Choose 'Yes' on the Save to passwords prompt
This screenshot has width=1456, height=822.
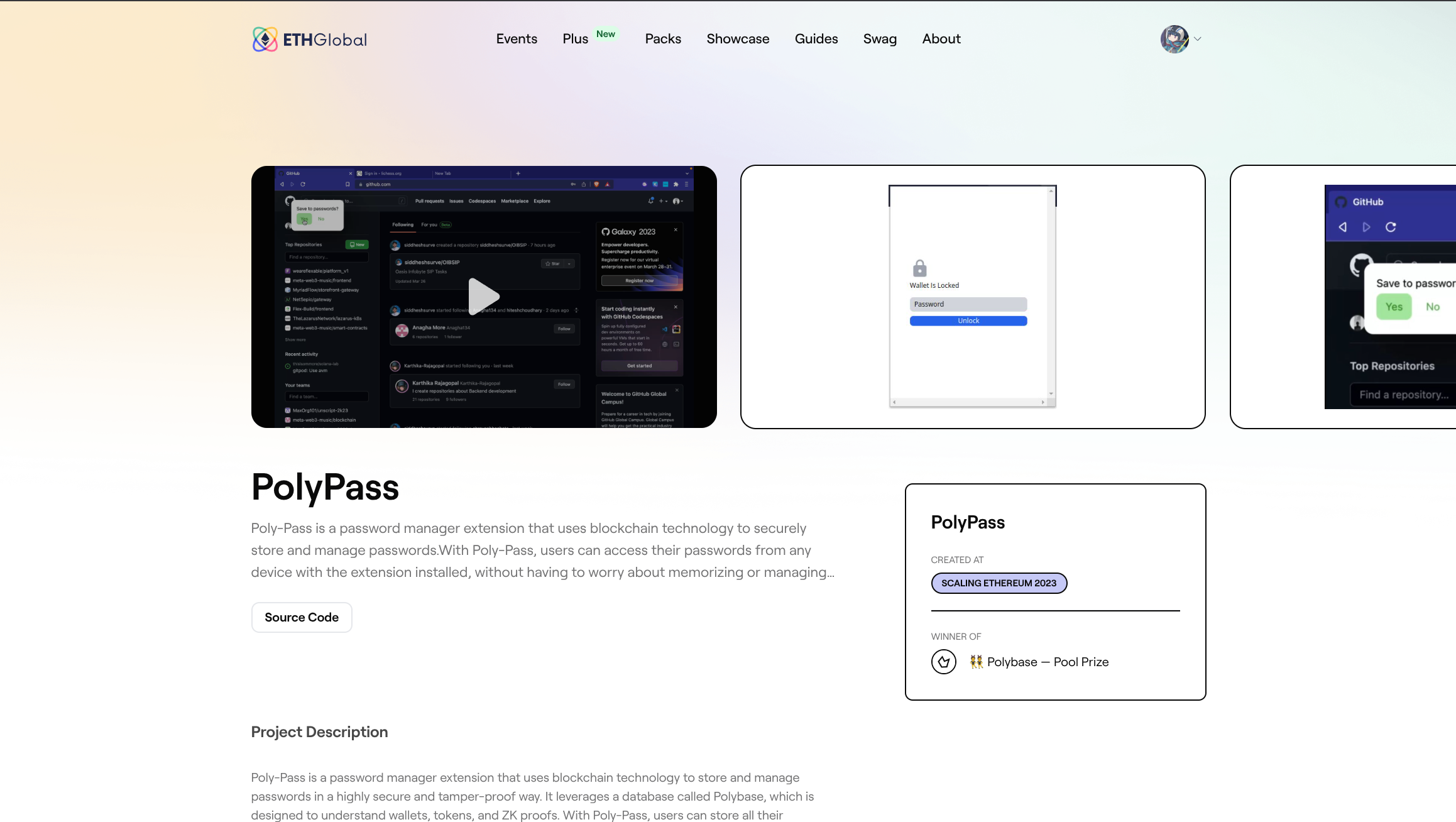(x=1394, y=307)
